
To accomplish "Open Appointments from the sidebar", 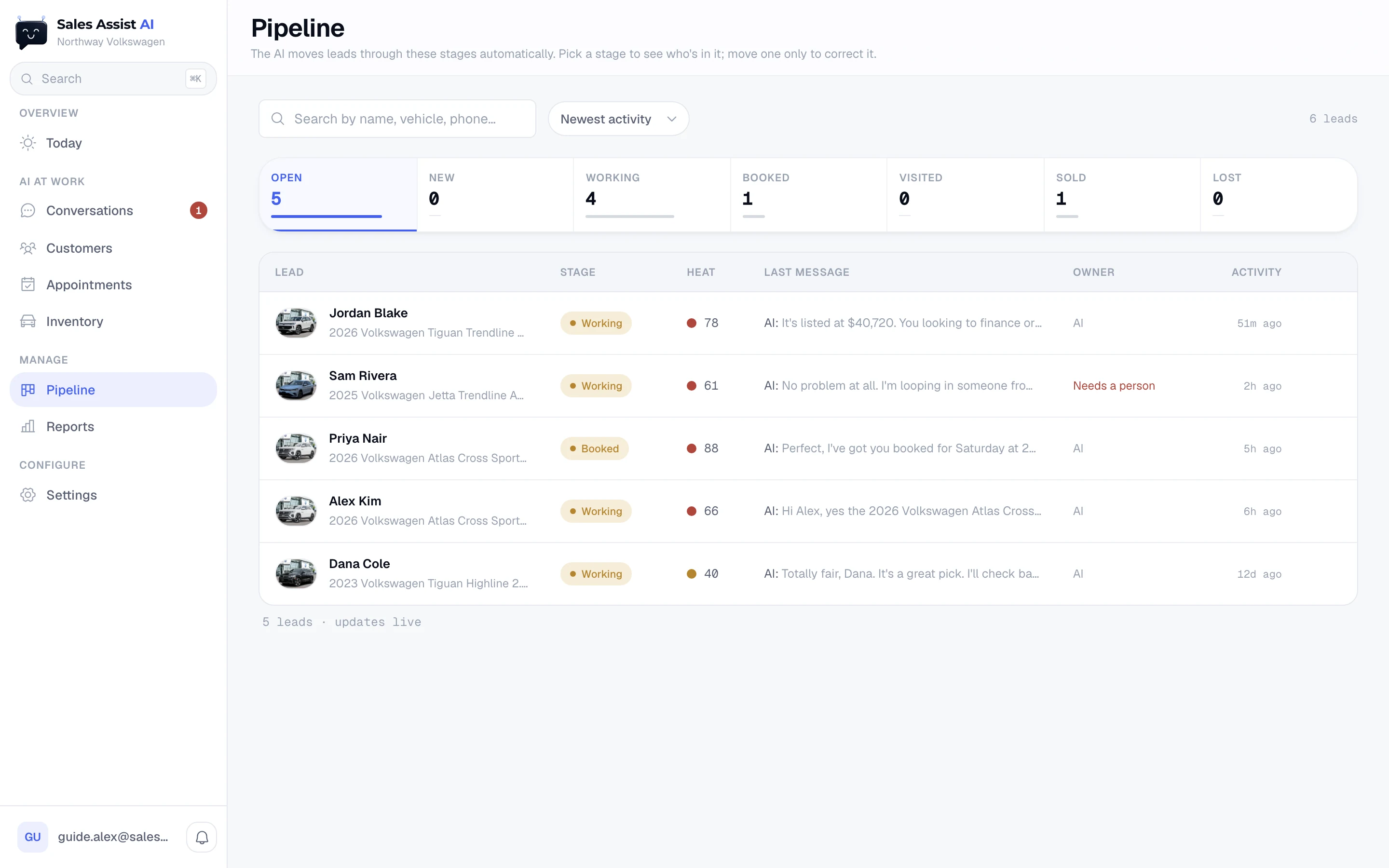I will tap(113, 285).
